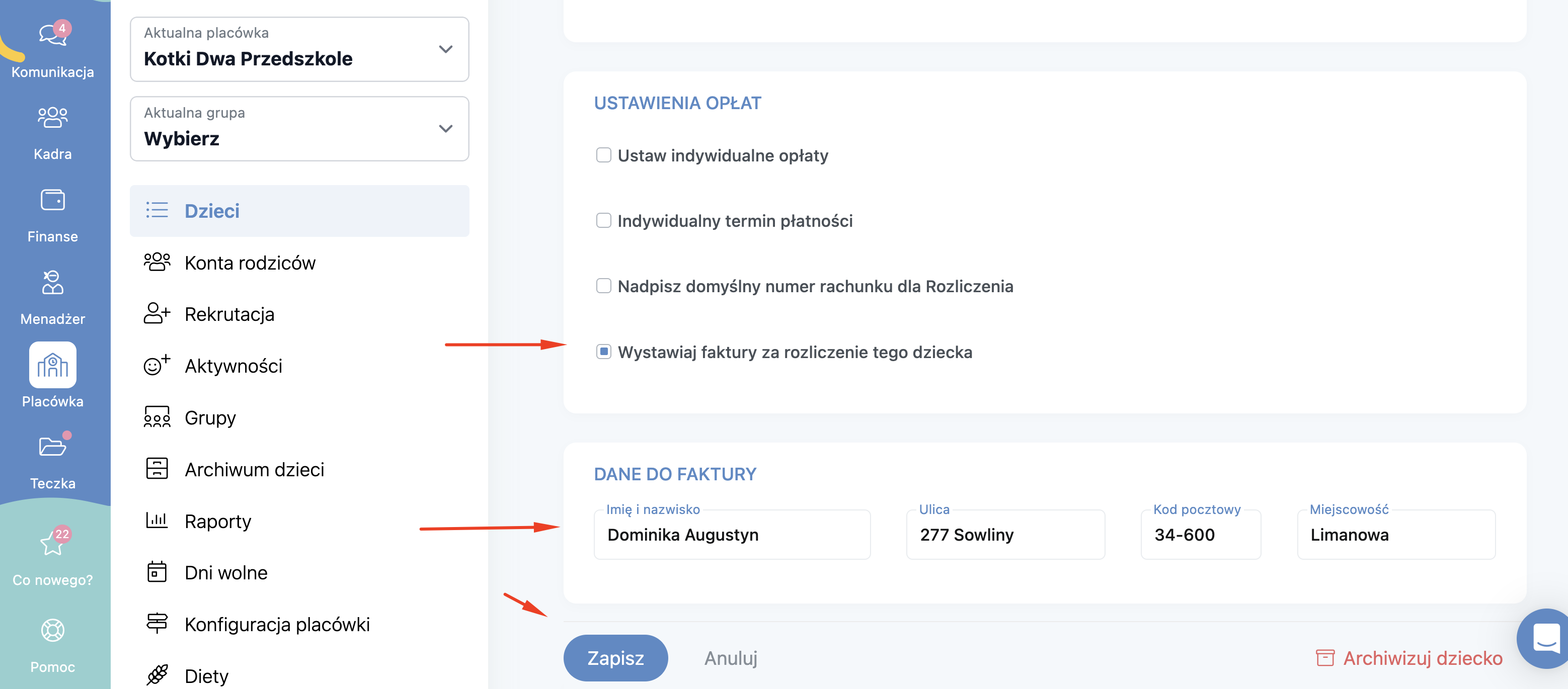Expand the Aktualna grupa dropdown

pyautogui.click(x=299, y=129)
